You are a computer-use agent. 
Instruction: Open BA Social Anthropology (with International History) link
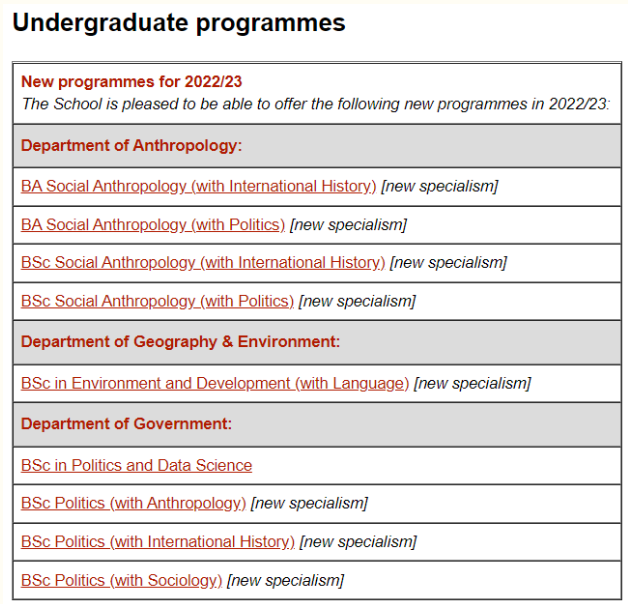198,186
